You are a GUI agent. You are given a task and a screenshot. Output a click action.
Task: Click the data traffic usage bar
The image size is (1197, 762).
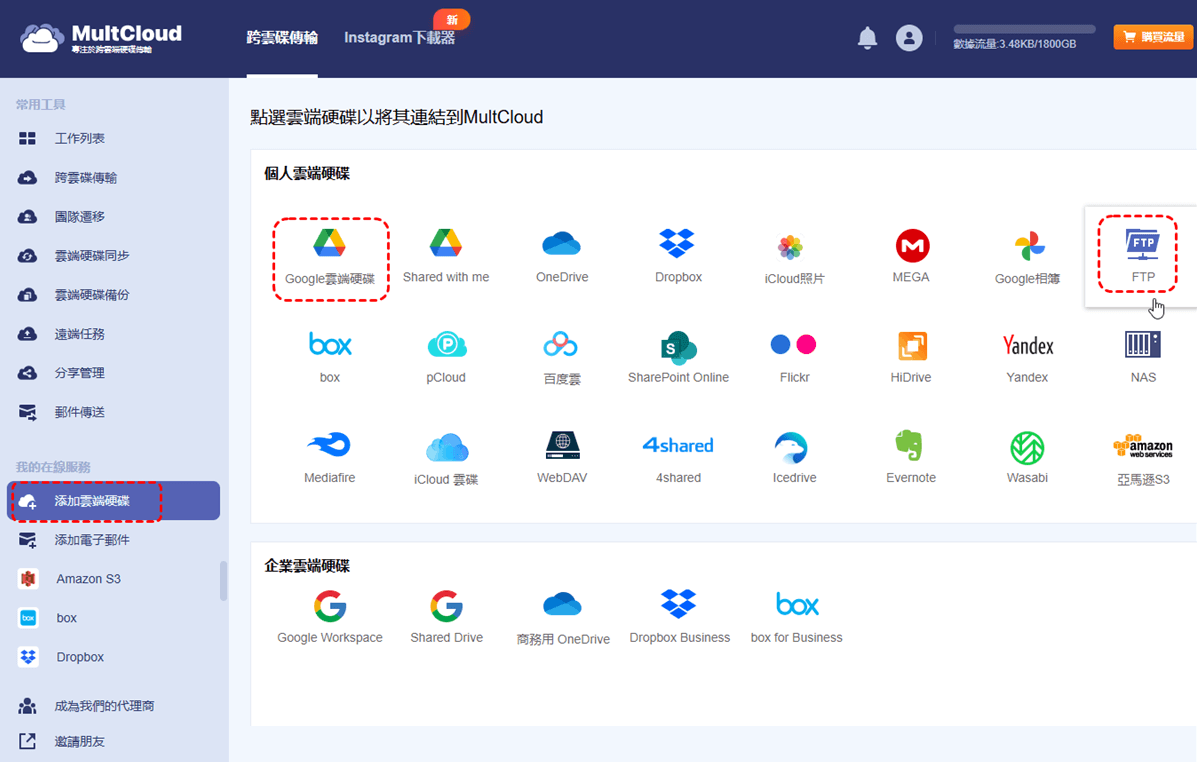click(1024, 29)
